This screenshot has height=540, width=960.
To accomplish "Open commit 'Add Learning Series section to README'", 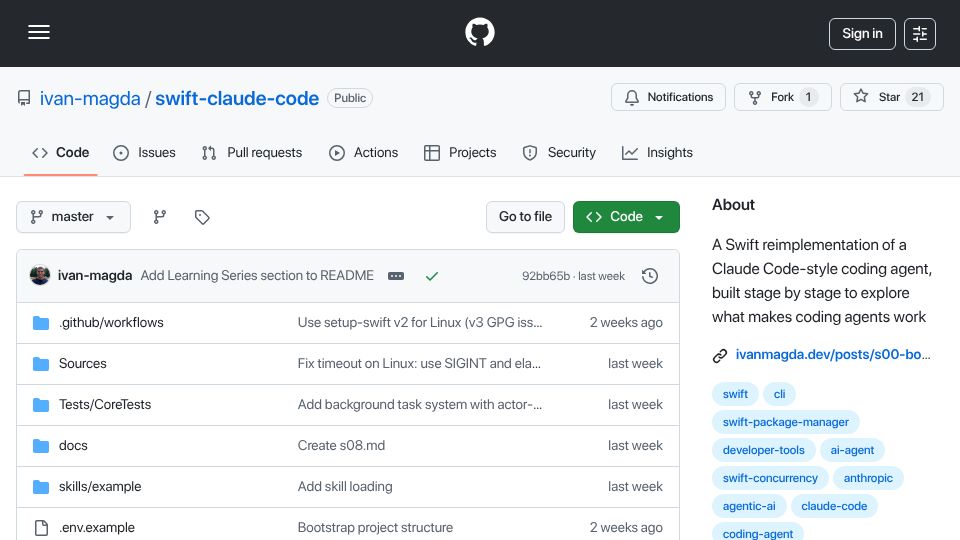I will (257, 276).
